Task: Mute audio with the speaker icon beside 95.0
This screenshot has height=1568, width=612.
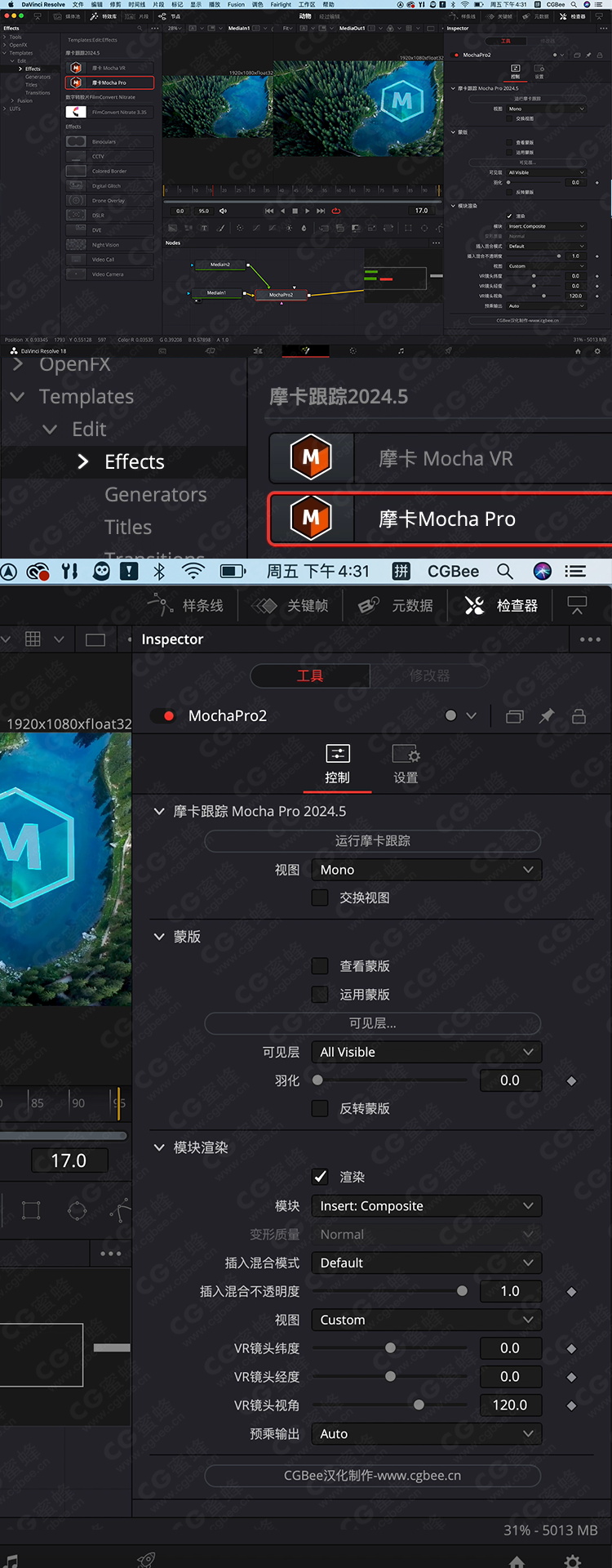Action: [x=223, y=211]
